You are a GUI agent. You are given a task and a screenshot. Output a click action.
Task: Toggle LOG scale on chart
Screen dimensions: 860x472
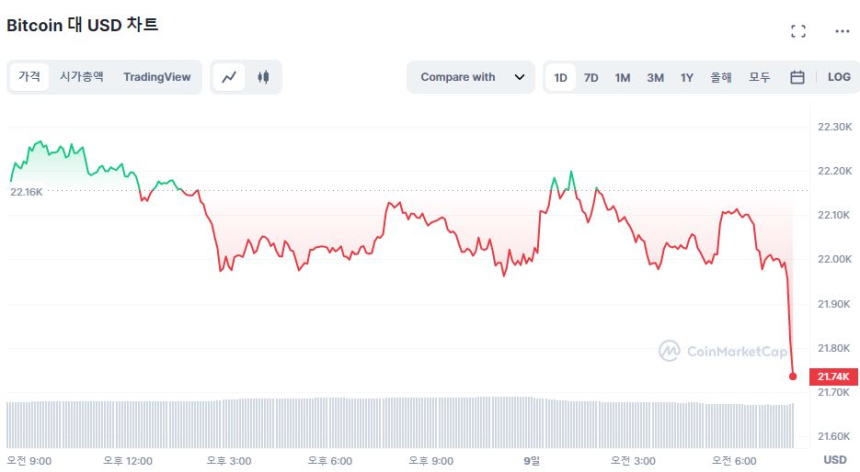tap(839, 77)
